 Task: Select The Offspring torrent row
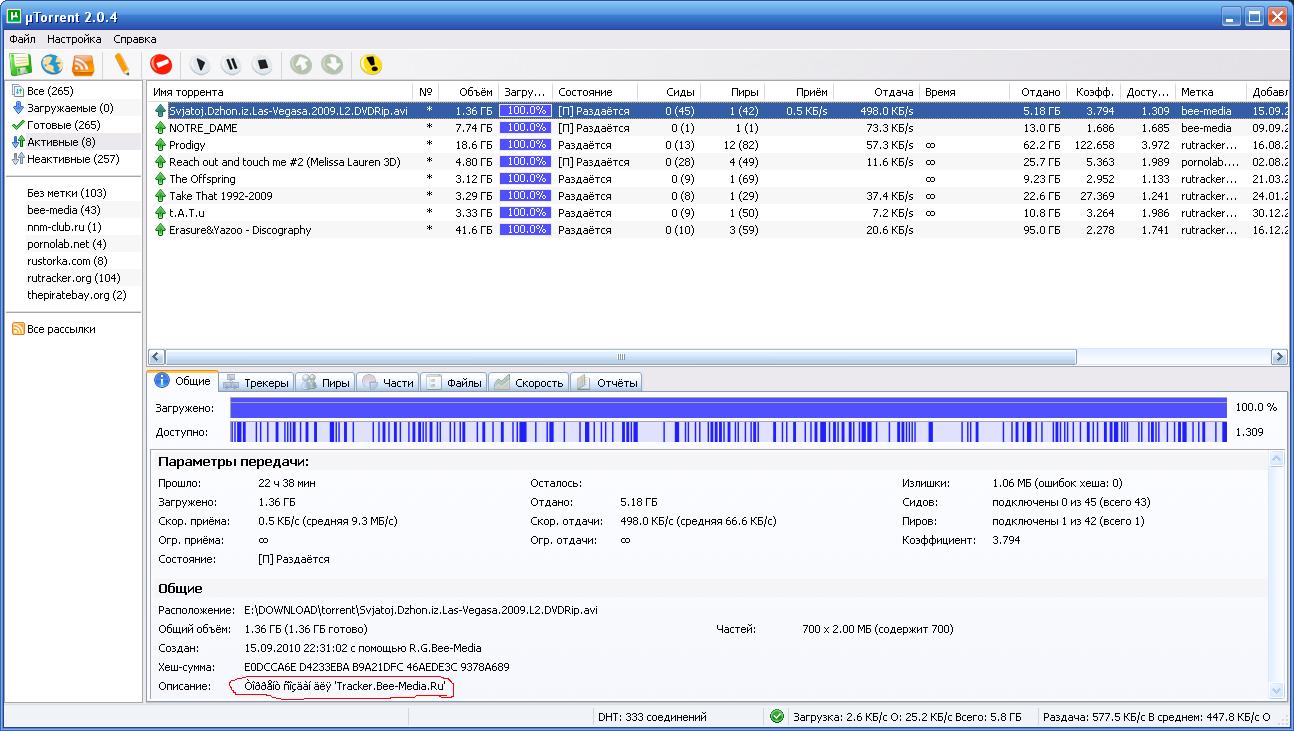pyautogui.click(x=718, y=179)
